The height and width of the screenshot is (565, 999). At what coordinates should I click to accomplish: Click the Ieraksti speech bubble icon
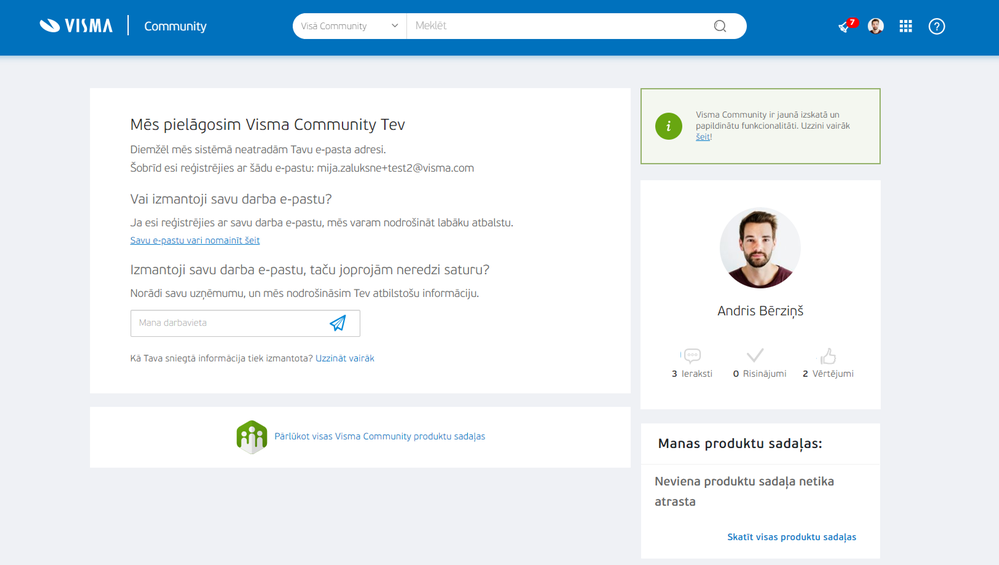point(691,355)
